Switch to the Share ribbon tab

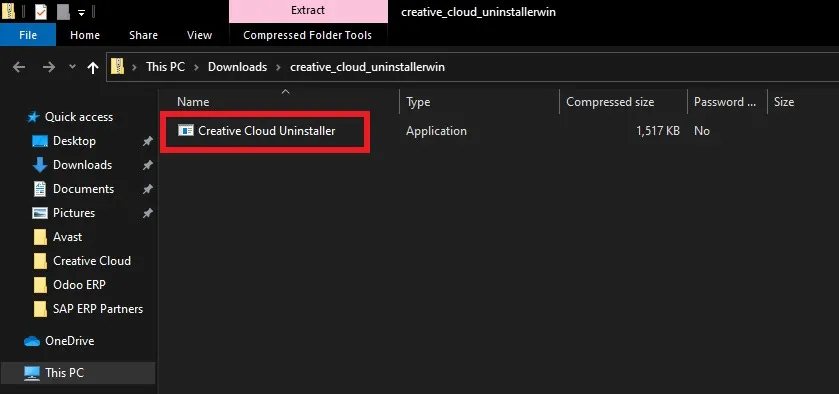pos(143,35)
